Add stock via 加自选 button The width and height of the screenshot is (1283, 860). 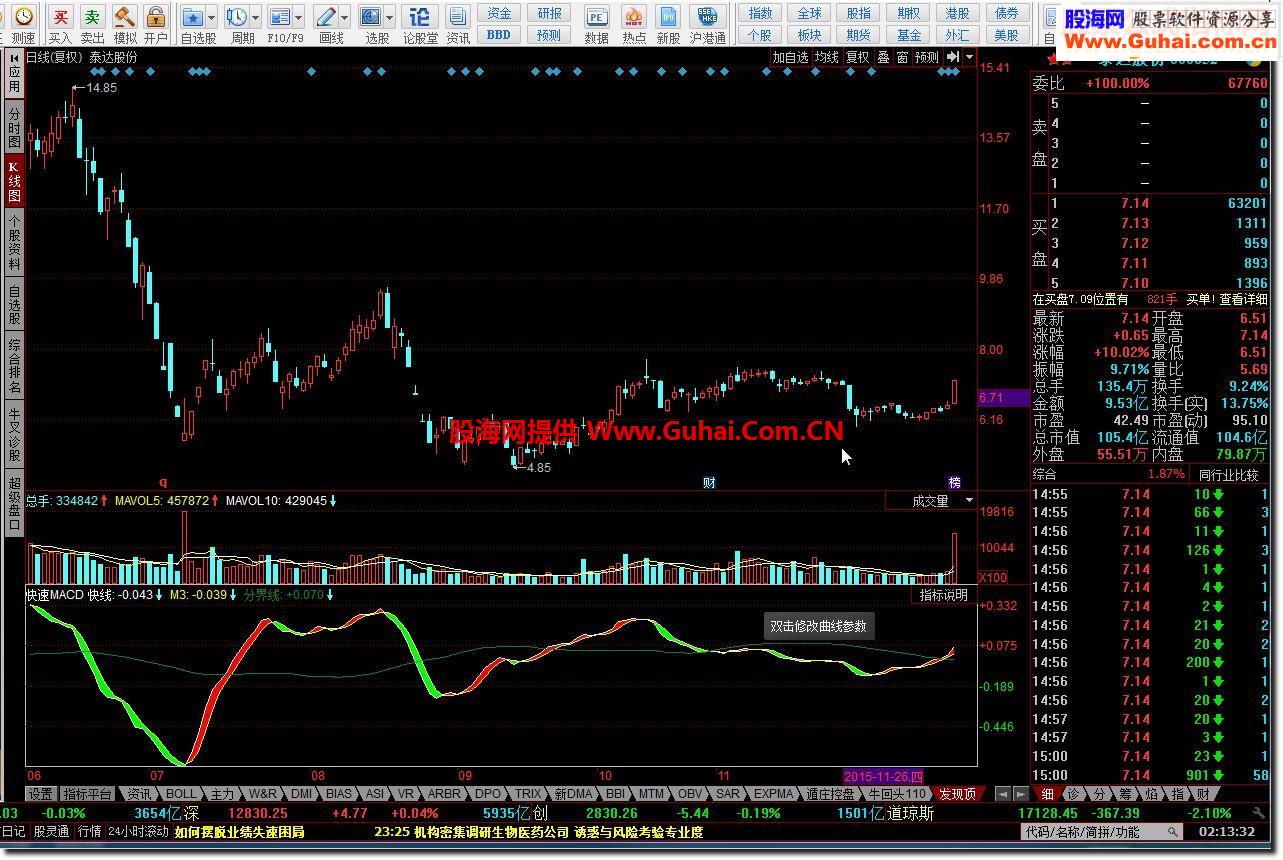tap(790, 57)
